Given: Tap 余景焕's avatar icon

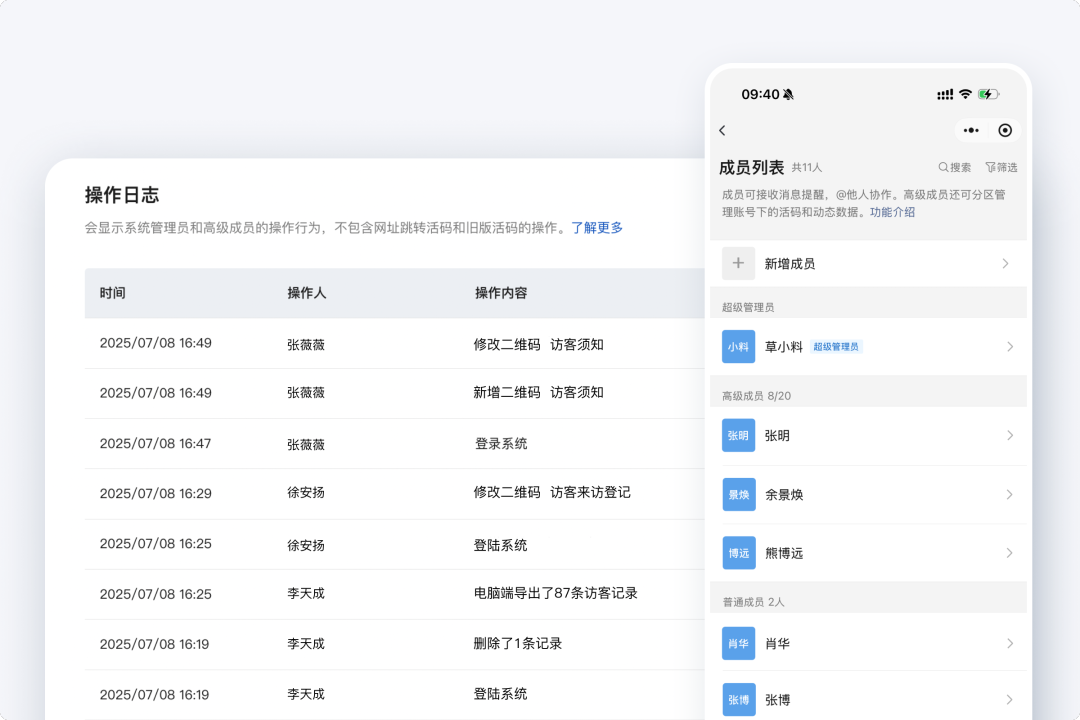Looking at the screenshot, I should click(738, 494).
